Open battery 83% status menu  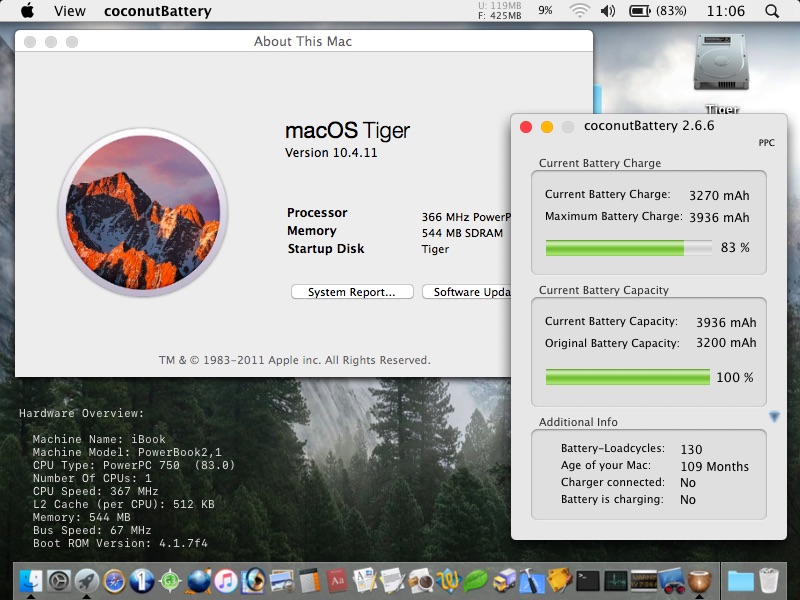point(657,11)
